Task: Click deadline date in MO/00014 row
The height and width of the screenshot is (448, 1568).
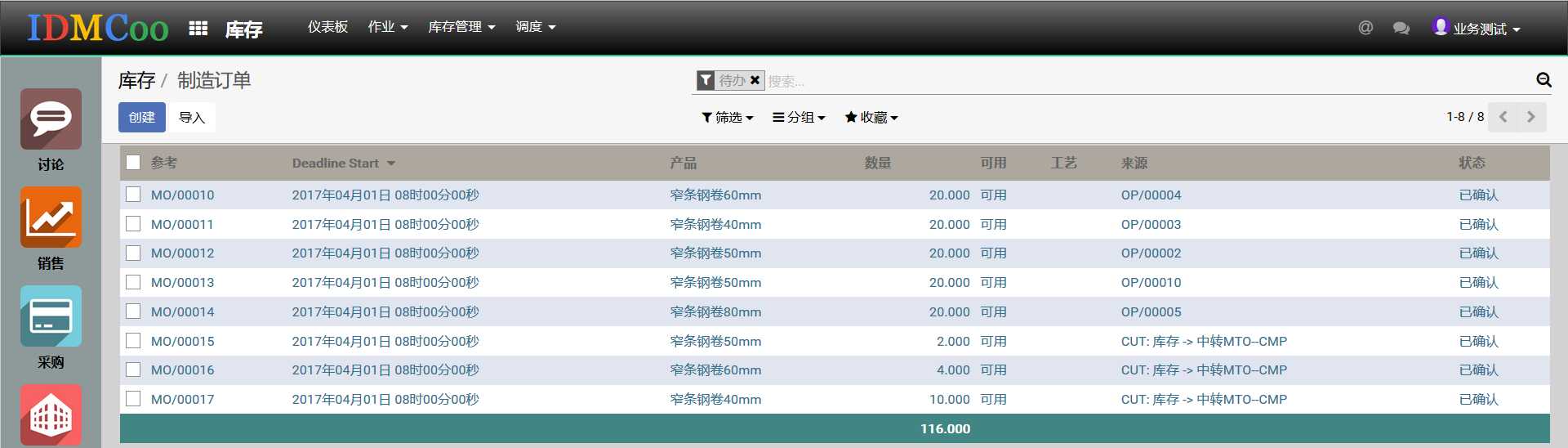Action: [x=385, y=312]
